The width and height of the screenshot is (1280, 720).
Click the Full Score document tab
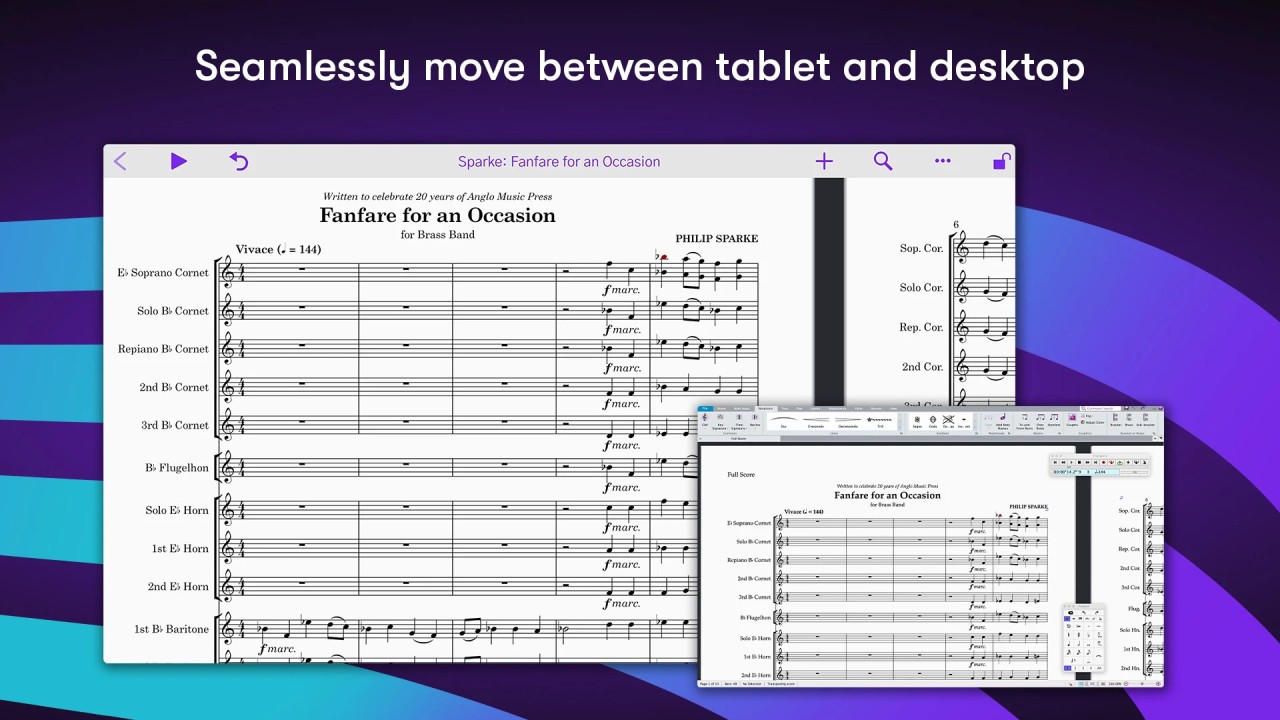[x=739, y=438]
